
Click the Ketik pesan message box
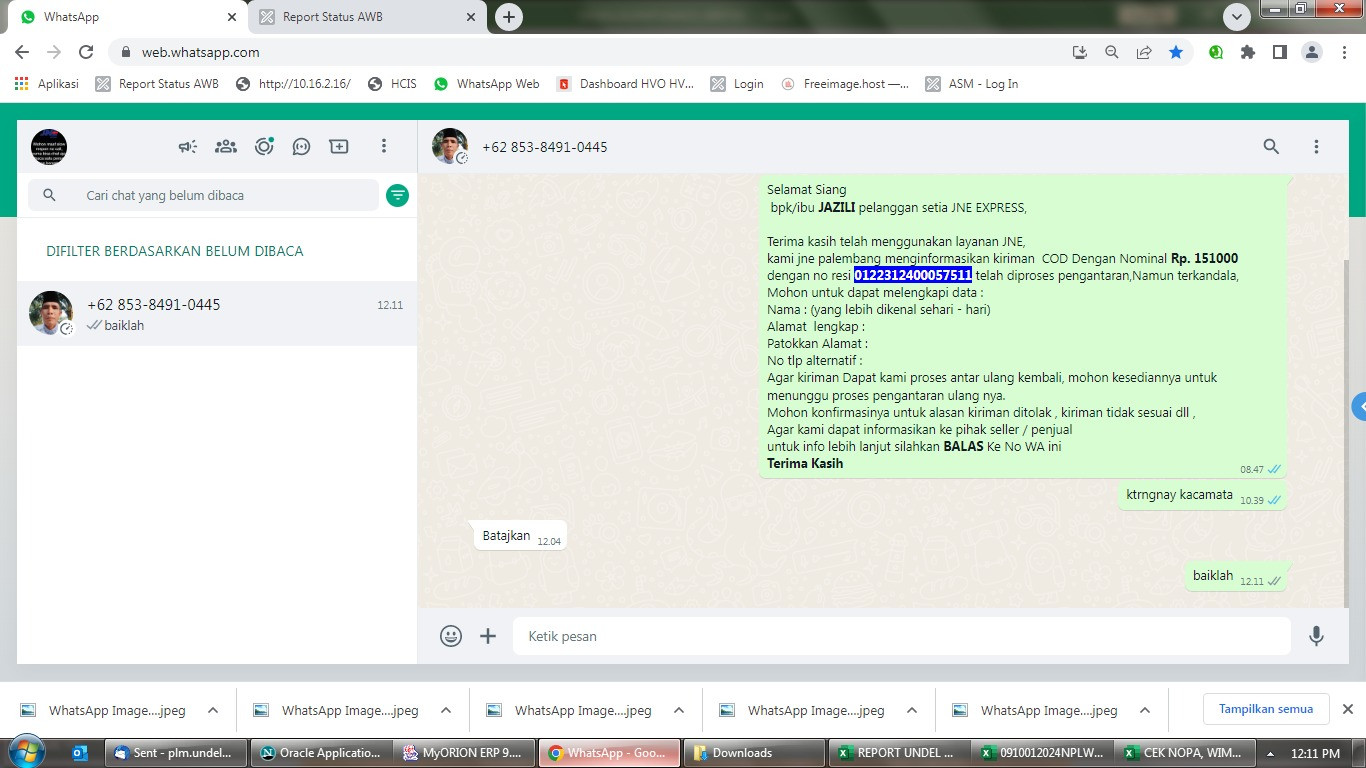[x=902, y=636]
